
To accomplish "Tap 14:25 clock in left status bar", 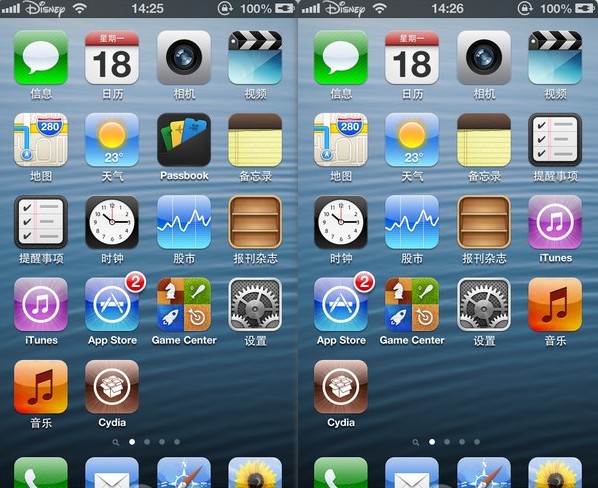I will click(148, 8).
